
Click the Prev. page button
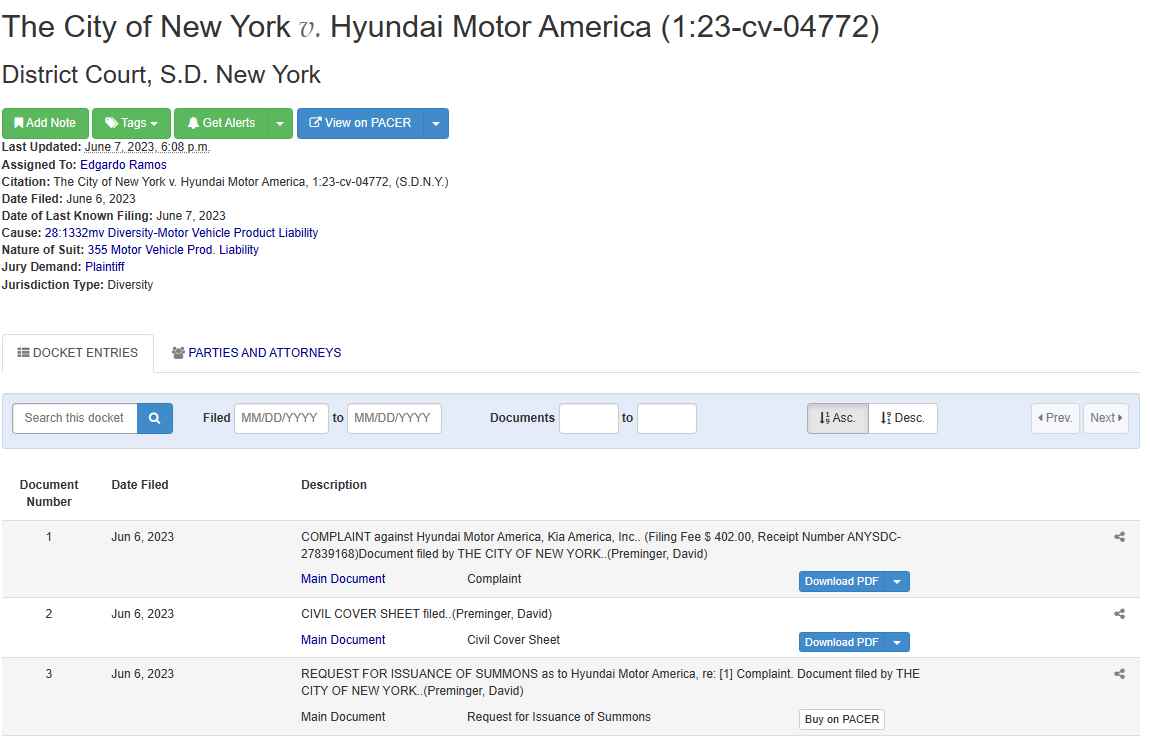coord(1055,418)
